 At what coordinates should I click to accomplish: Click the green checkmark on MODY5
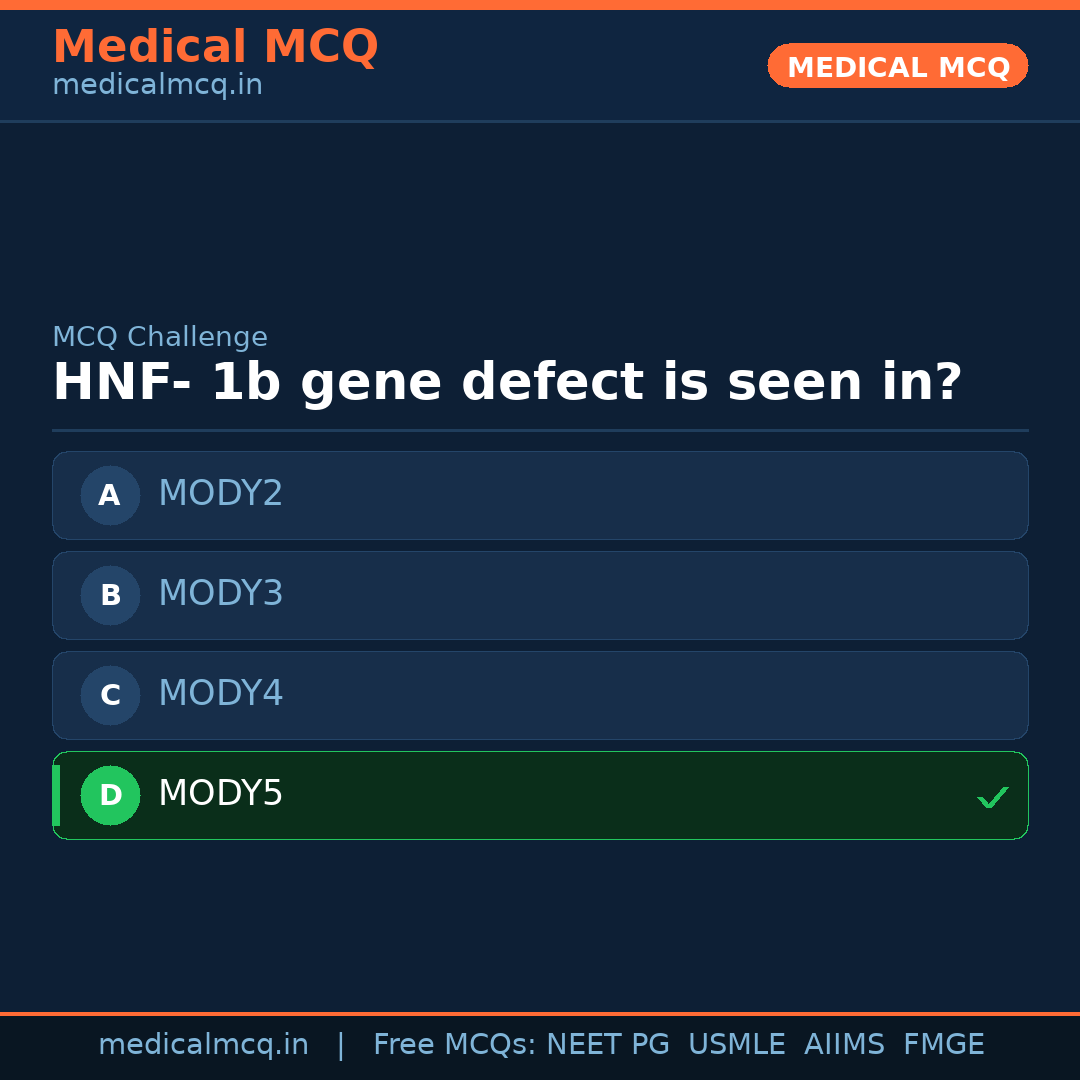[992, 797]
